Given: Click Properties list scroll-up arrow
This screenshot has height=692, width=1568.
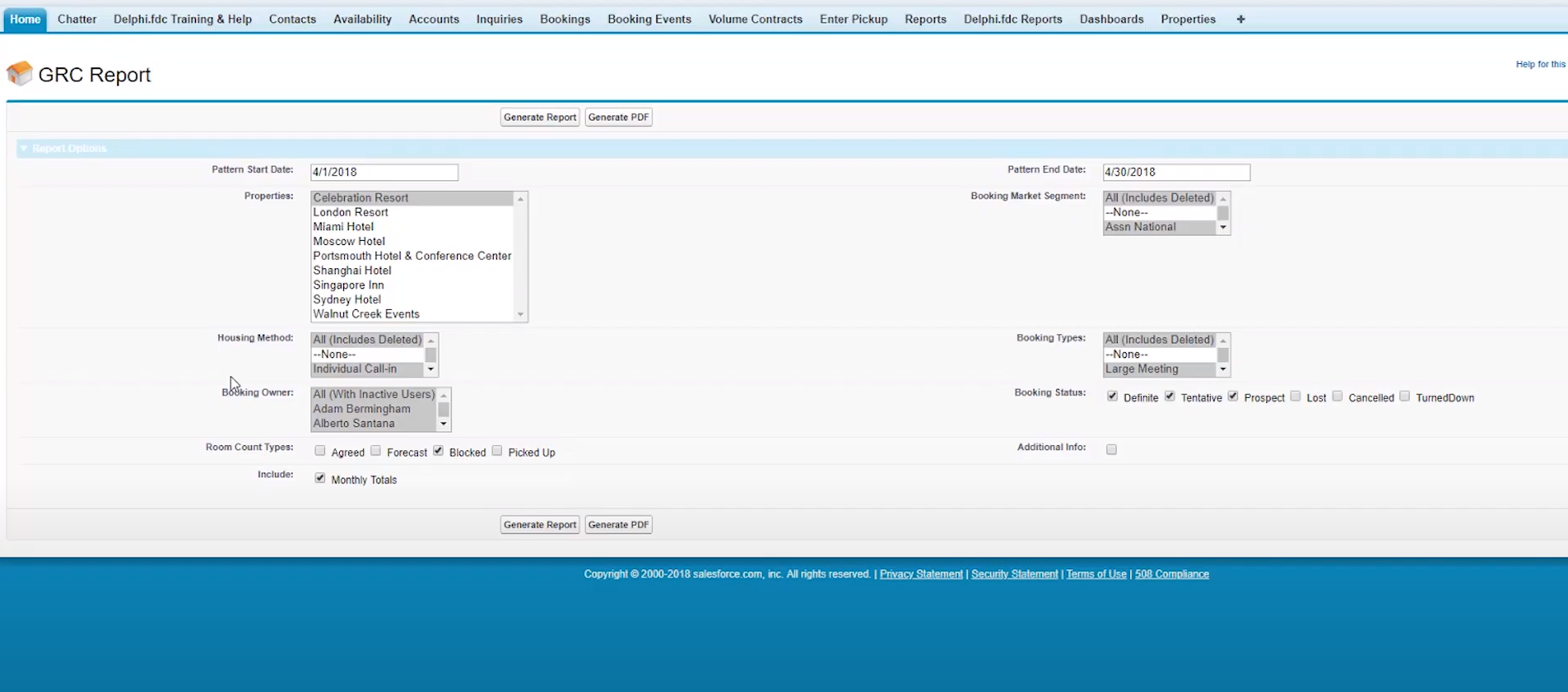Looking at the screenshot, I should [x=521, y=199].
